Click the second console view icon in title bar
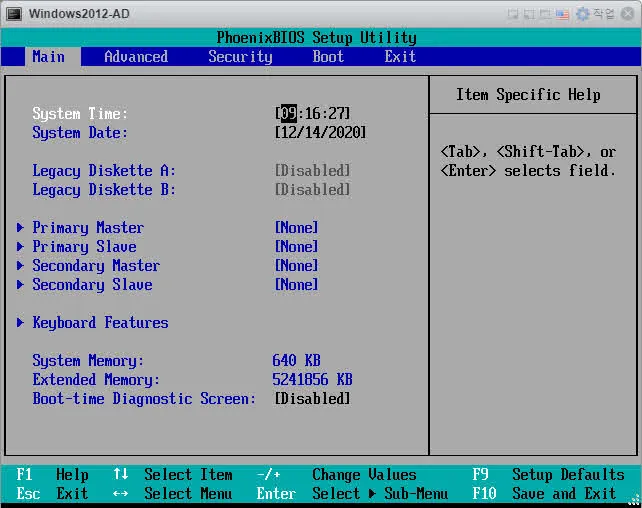Viewport: 642px width, 508px height. [529, 15]
